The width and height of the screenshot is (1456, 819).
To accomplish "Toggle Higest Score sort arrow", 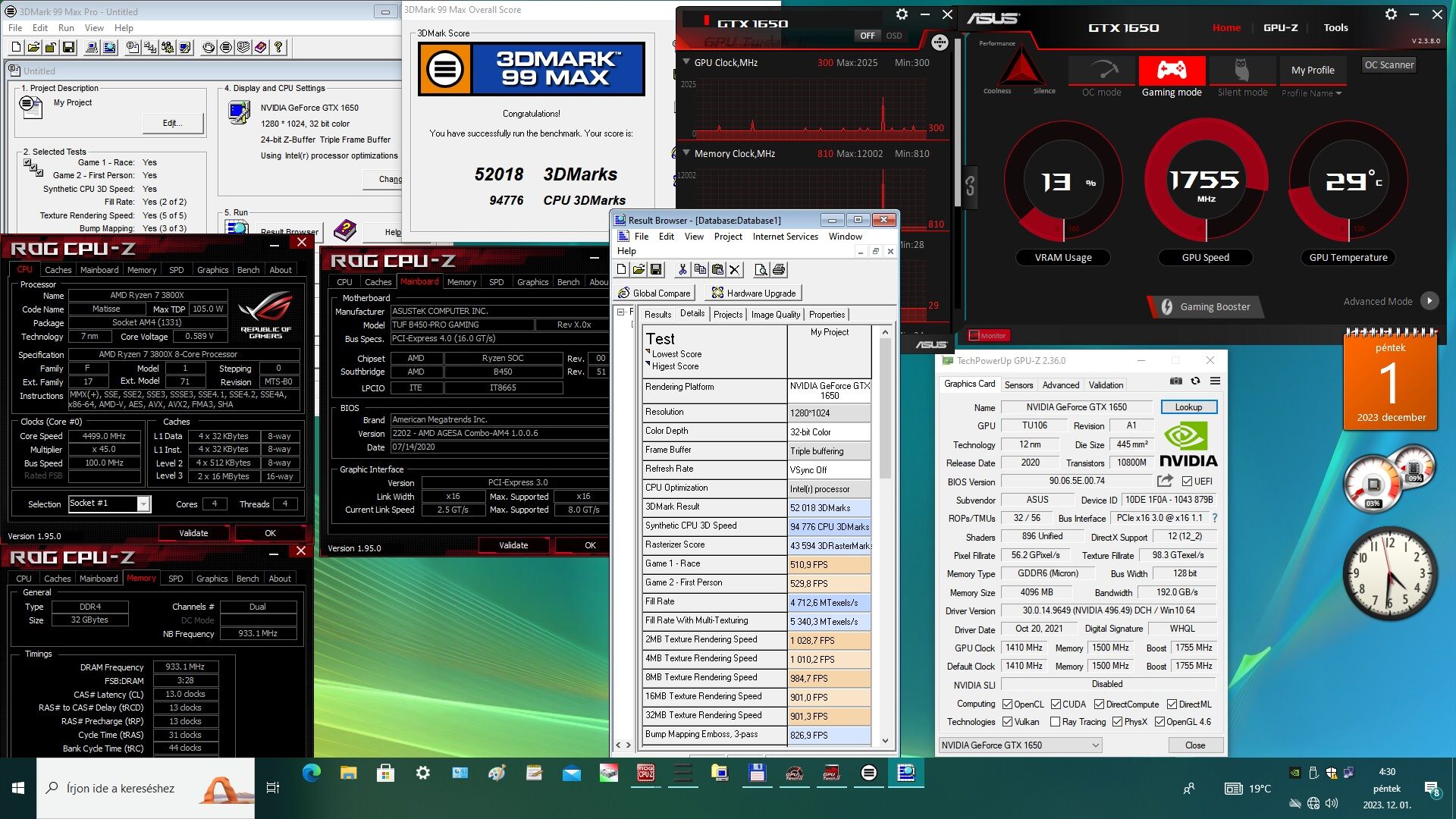I will pyautogui.click(x=648, y=364).
